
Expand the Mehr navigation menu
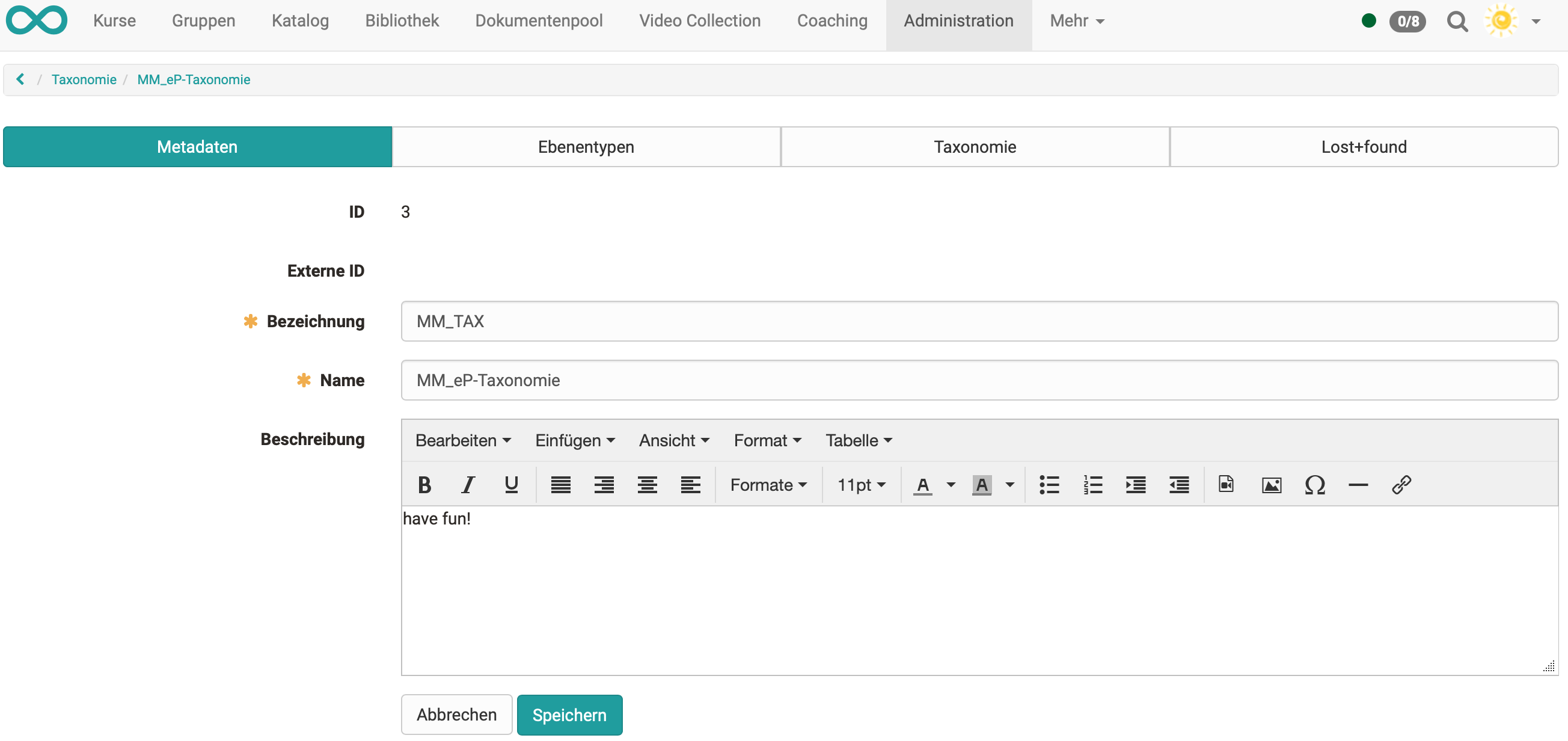[x=1076, y=21]
